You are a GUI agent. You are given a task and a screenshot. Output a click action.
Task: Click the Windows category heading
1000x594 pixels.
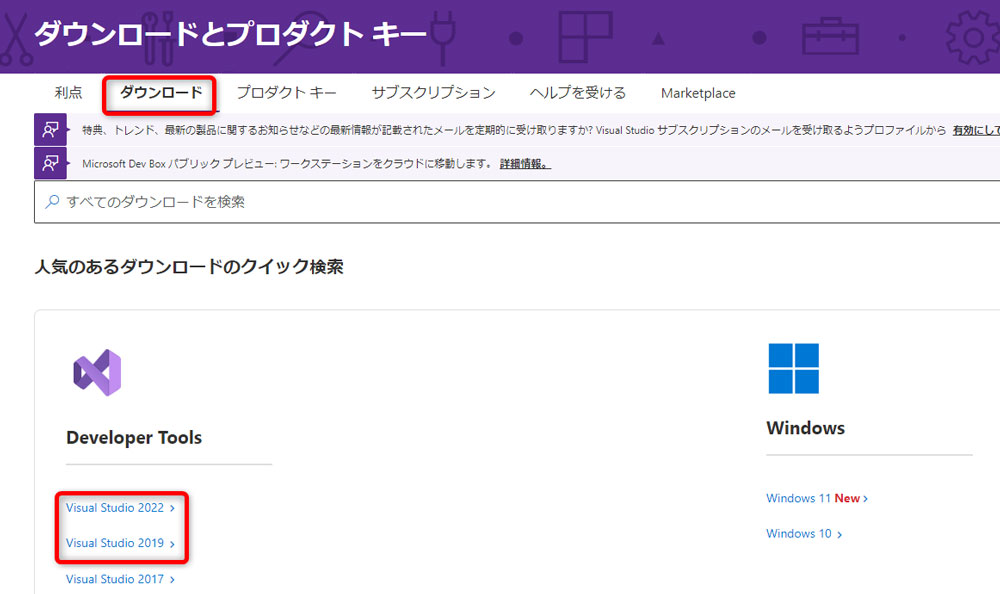click(805, 428)
